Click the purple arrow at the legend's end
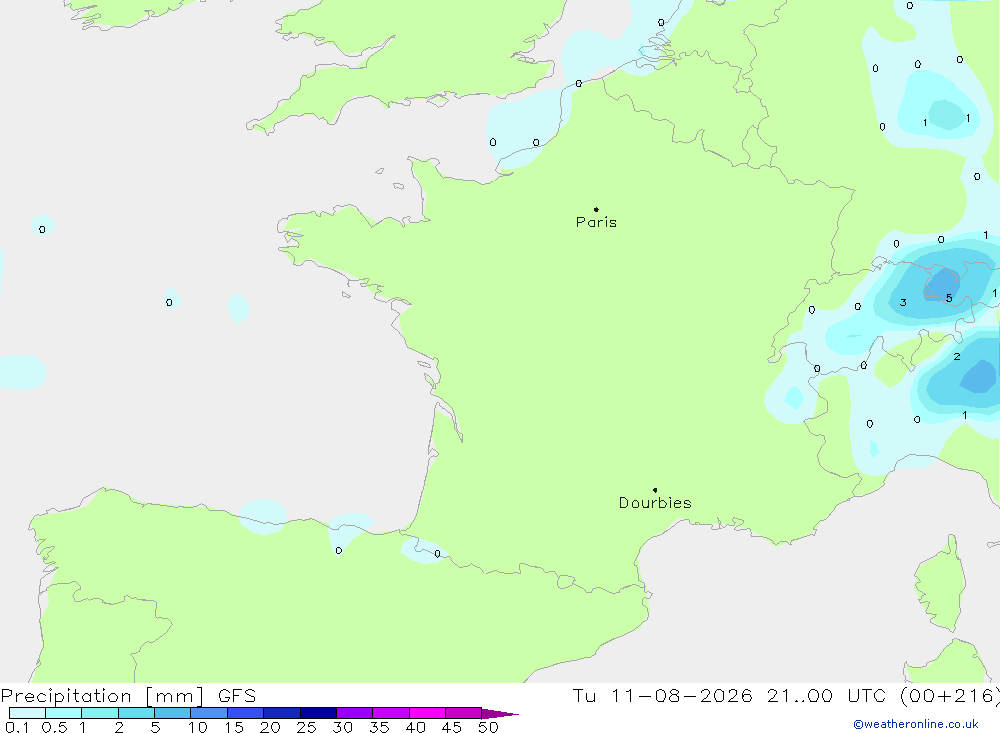The image size is (1000, 733). click(500, 713)
